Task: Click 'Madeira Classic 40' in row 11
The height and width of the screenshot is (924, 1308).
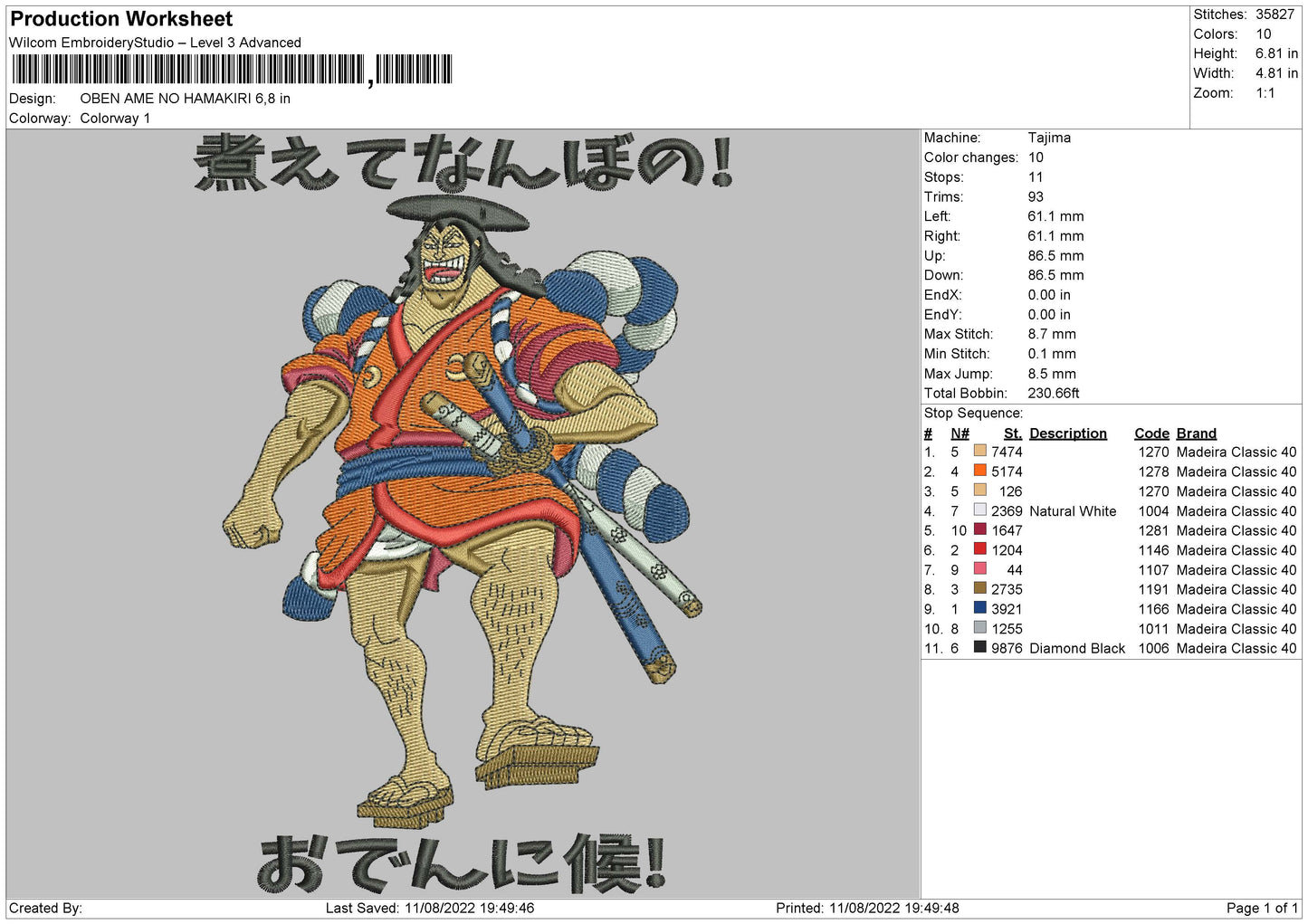Action: [x=1236, y=649]
